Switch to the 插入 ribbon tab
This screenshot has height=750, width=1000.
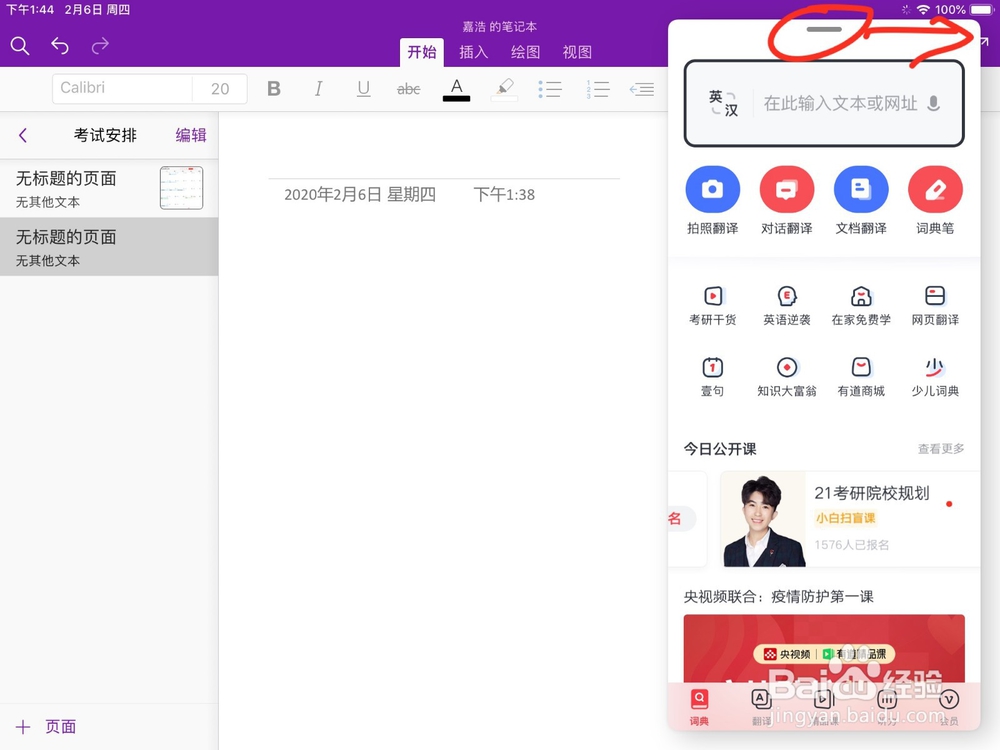pos(473,52)
